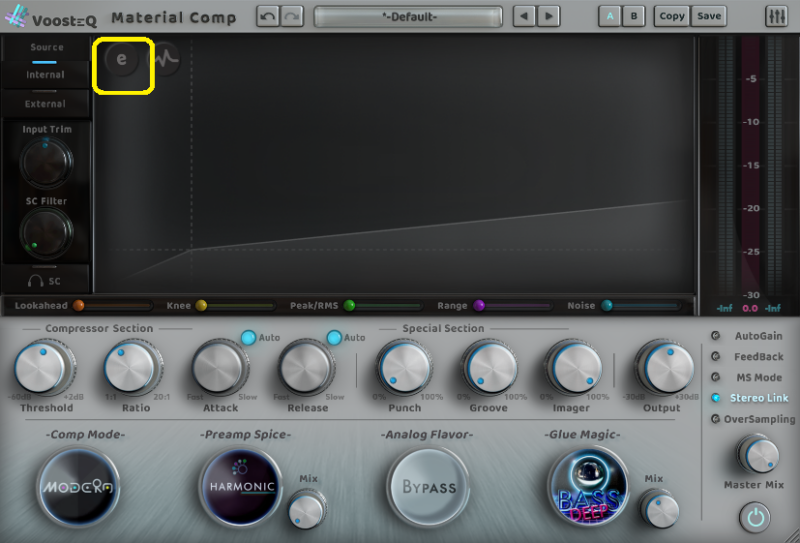Select the External source tab

click(45, 103)
